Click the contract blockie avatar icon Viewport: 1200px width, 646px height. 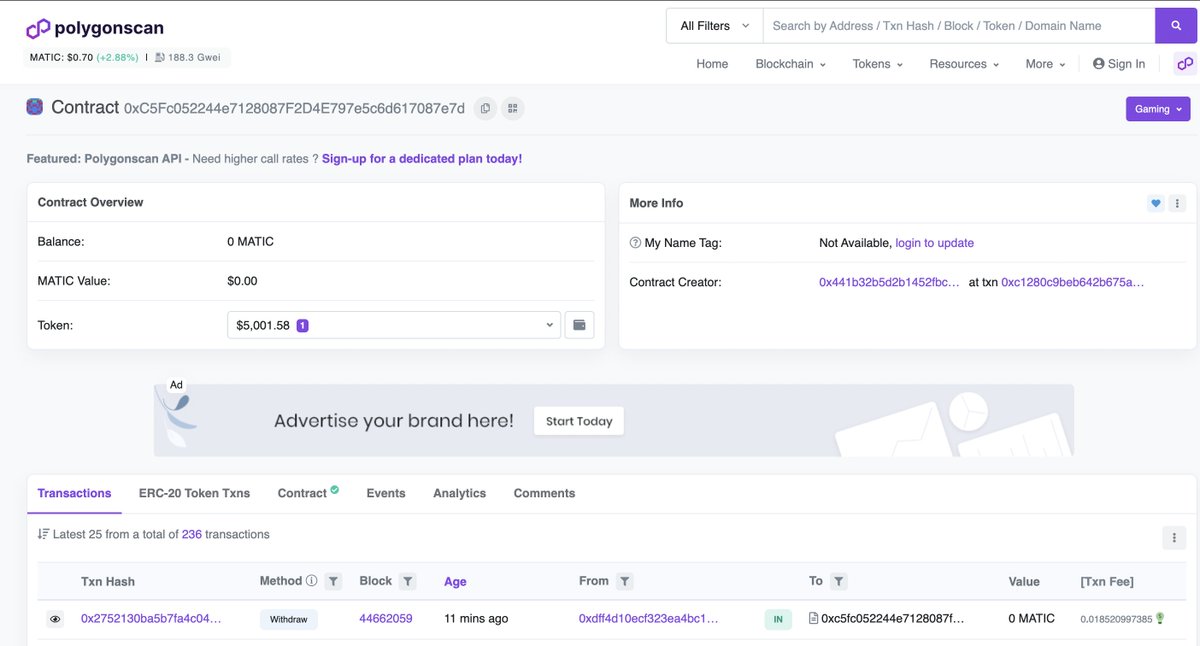(35, 107)
